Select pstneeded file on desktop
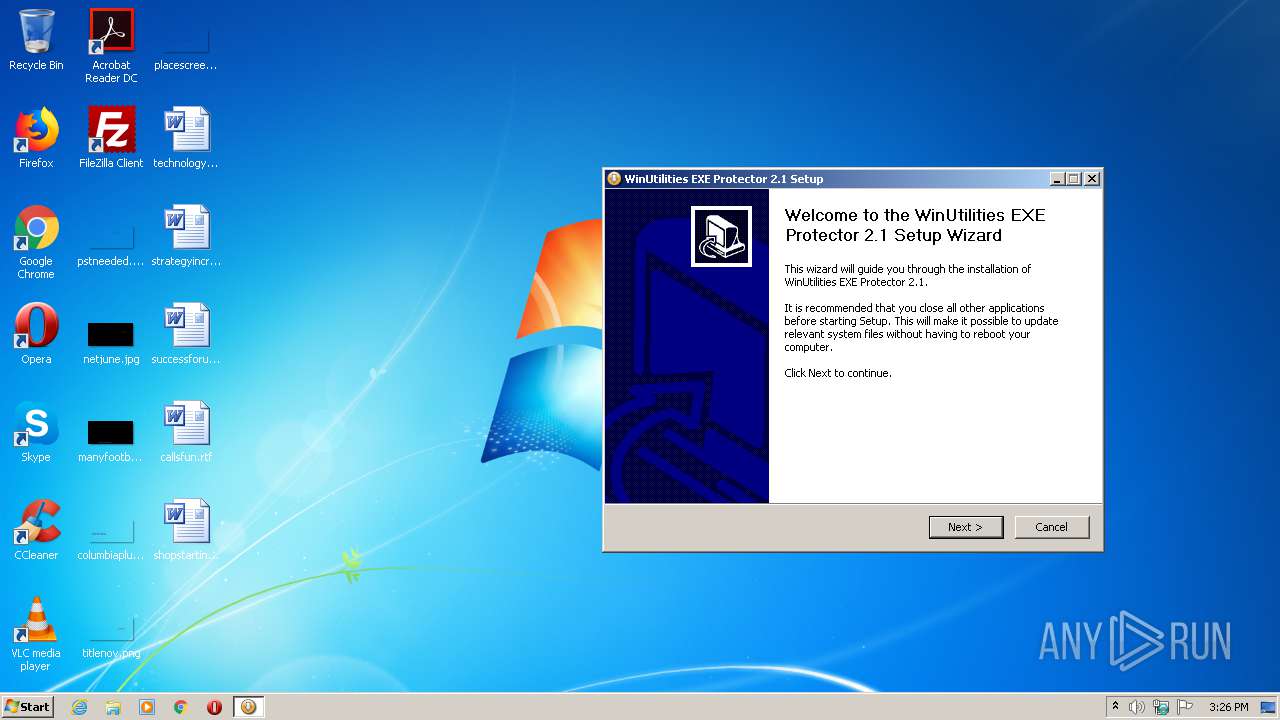This screenshot has height=720, width=1280. click(111, 243)
